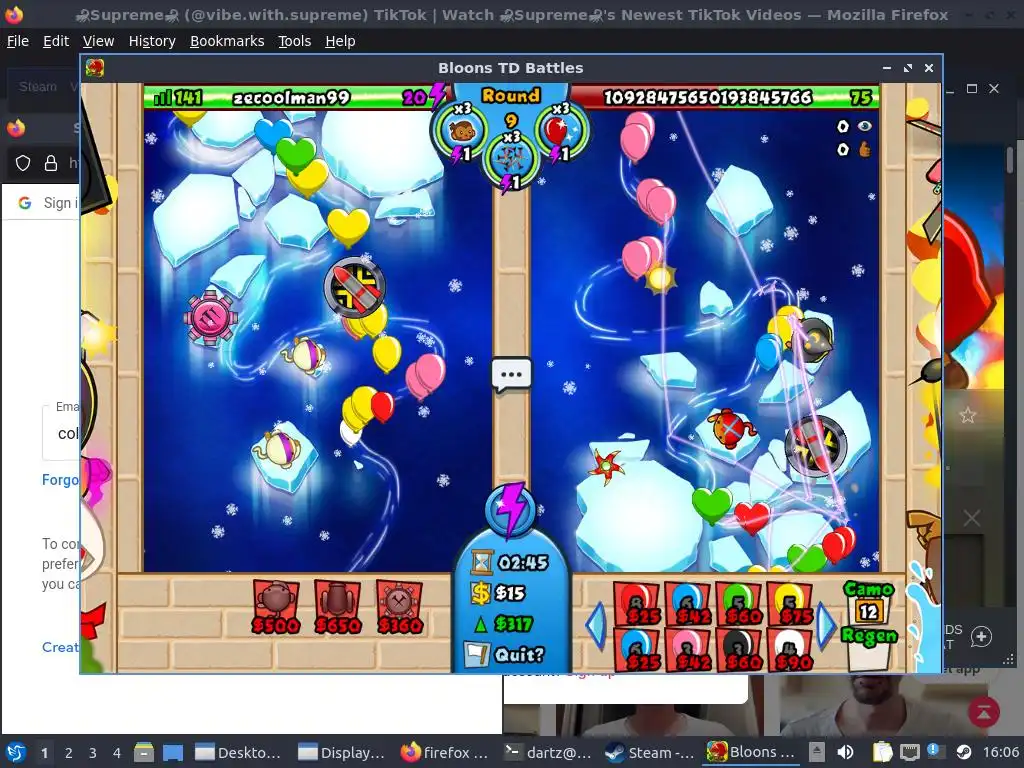Open the Edit menu in Firefox
This screenshot has height=768, width=1024.
tap(56, 41)
